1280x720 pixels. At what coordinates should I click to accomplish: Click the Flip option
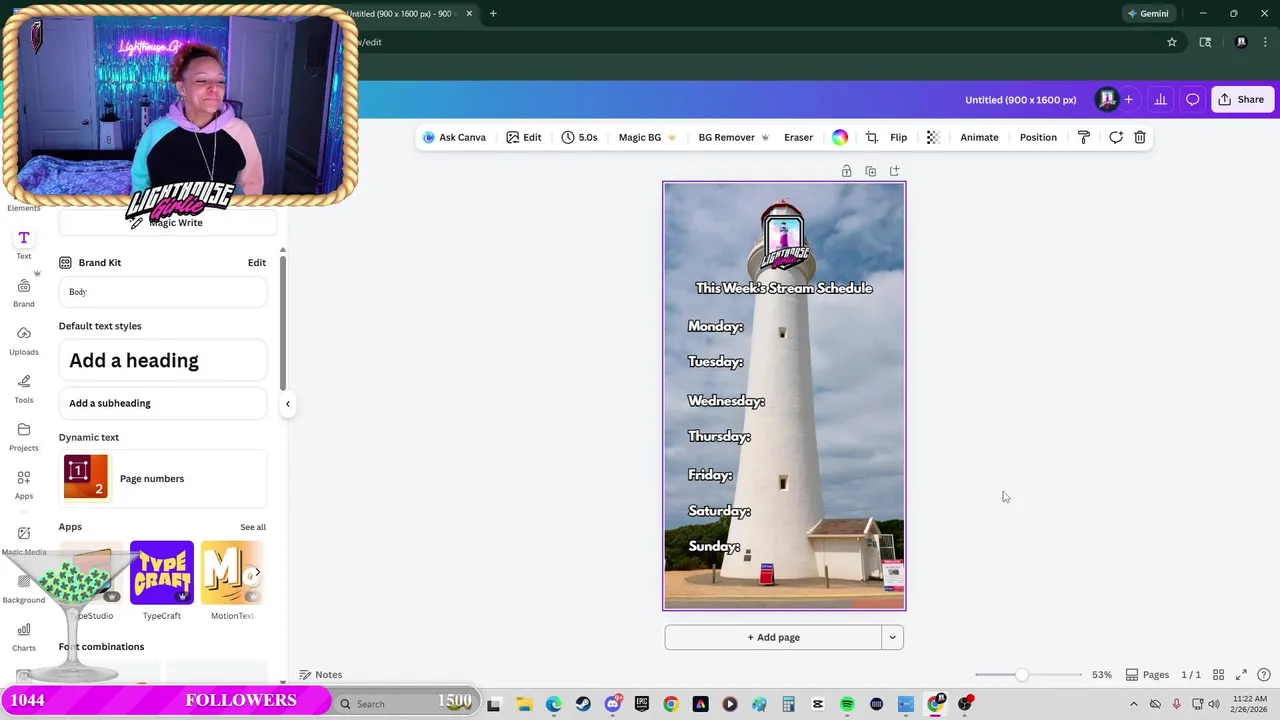[x=899, y=137]
